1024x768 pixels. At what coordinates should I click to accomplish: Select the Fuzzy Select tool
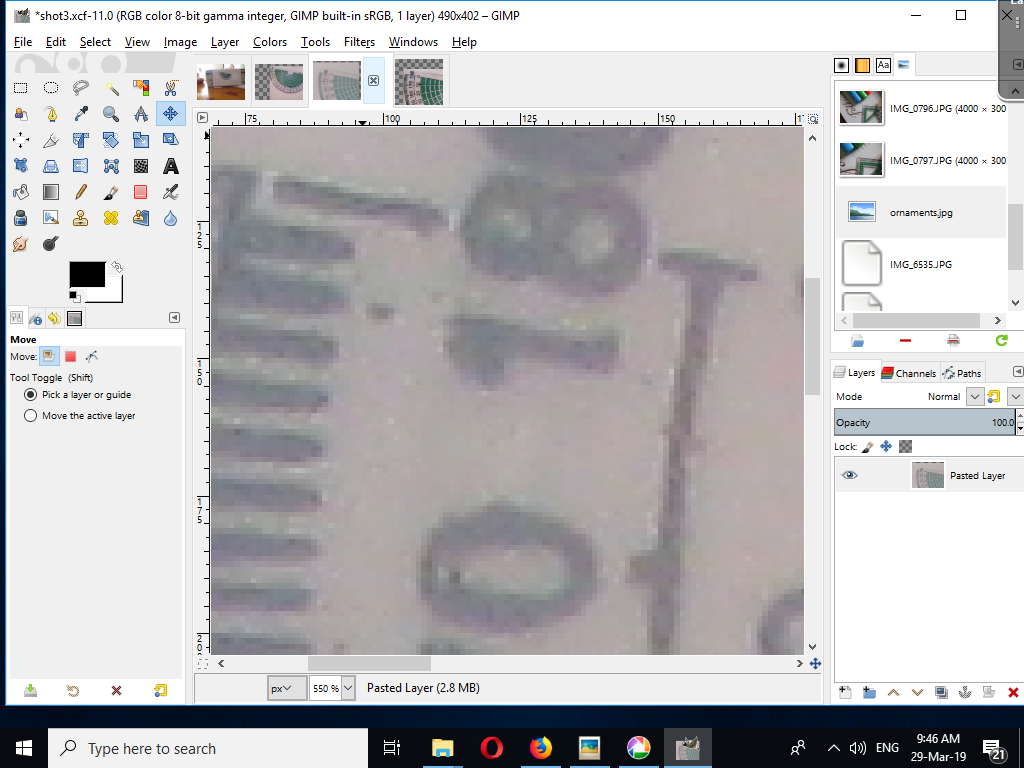click(x=111, y=88)
